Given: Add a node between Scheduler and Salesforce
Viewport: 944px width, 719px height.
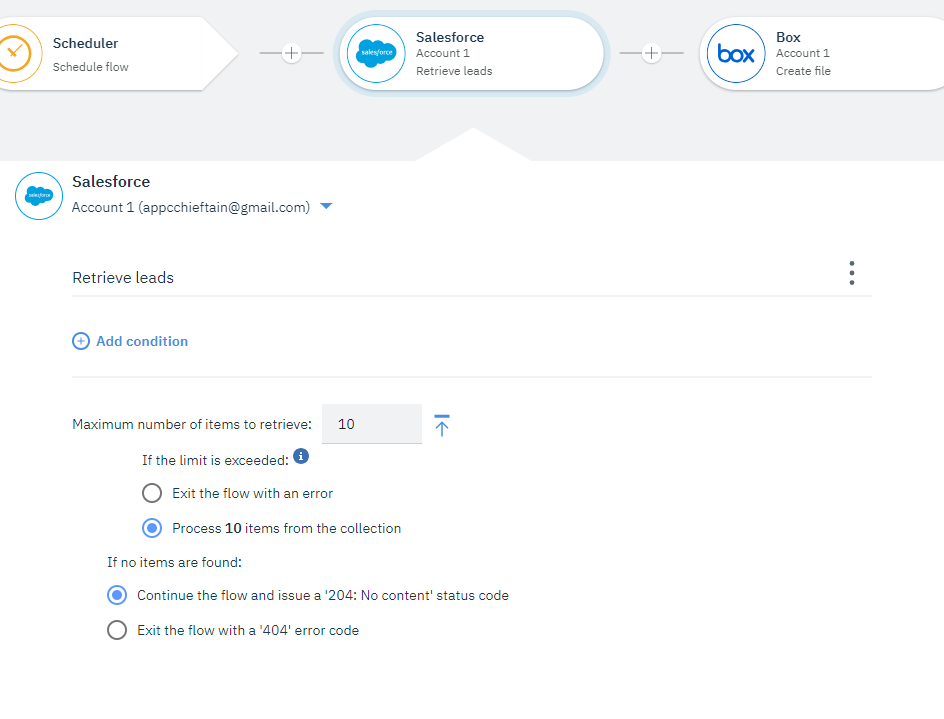Looking at the screenshot, I should [x=291, y=53].
